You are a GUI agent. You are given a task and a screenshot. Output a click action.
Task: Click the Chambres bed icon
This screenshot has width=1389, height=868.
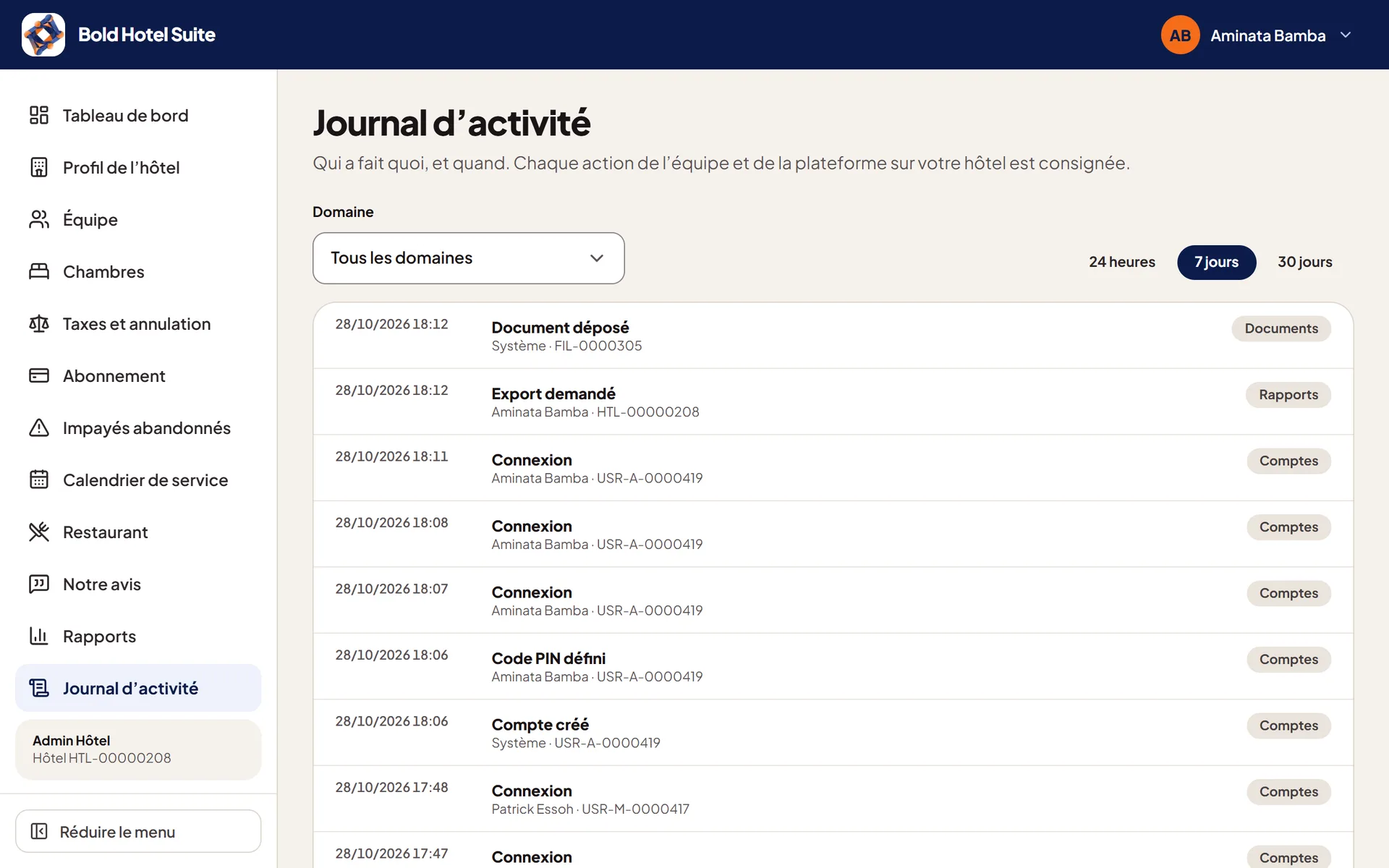pyautogui.click(x=39, y=271)
